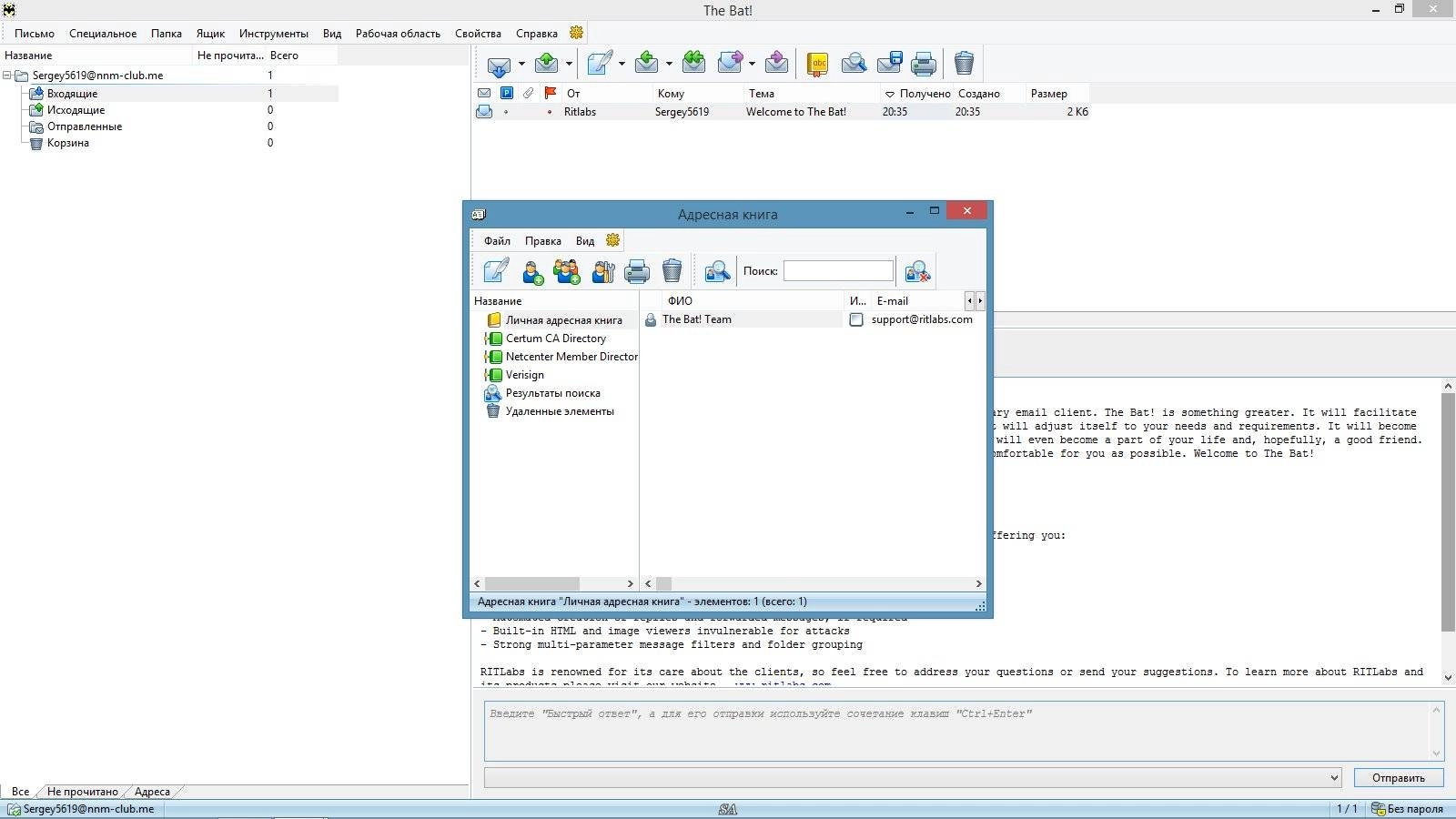1456x819 pixels.
Task: Click the Поиск search input field
Action: pyautogui.click(x=838, y=271)
